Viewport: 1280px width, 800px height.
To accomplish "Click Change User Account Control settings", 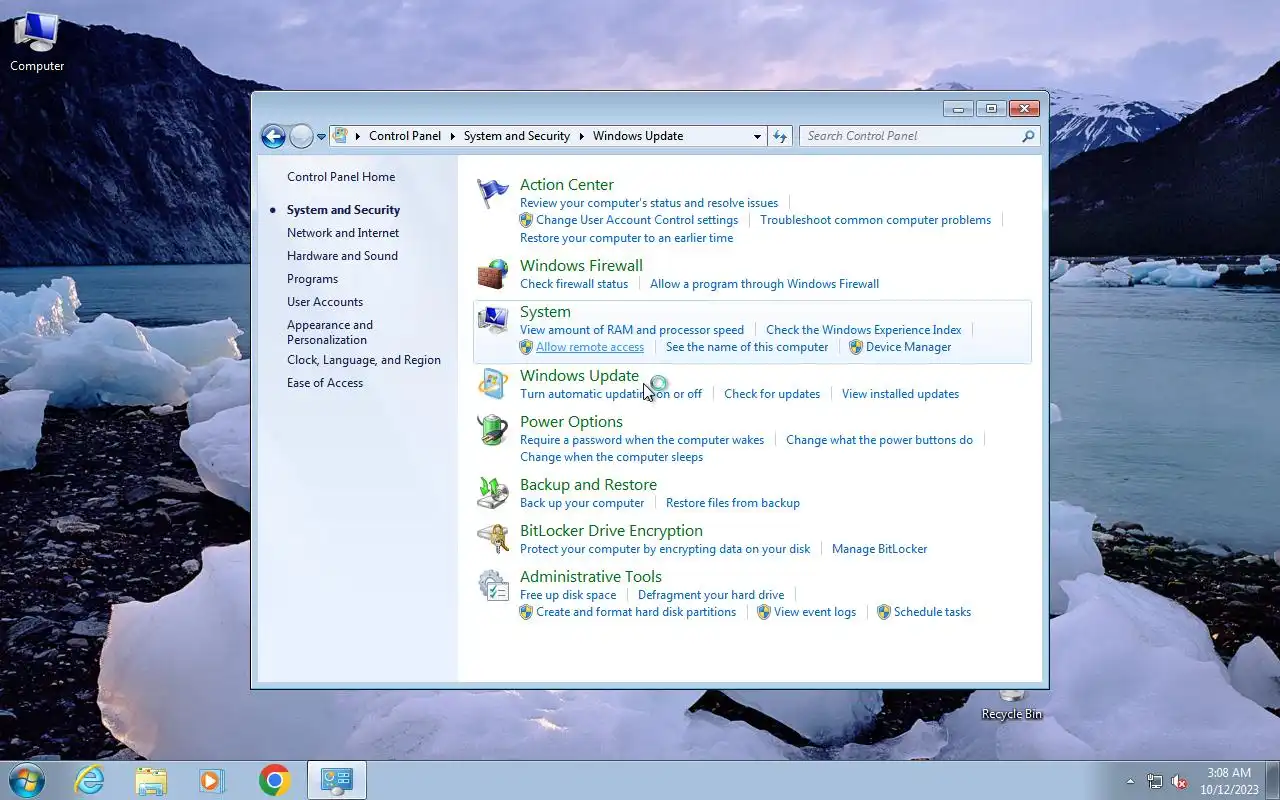I will click(x=637, y=220).
